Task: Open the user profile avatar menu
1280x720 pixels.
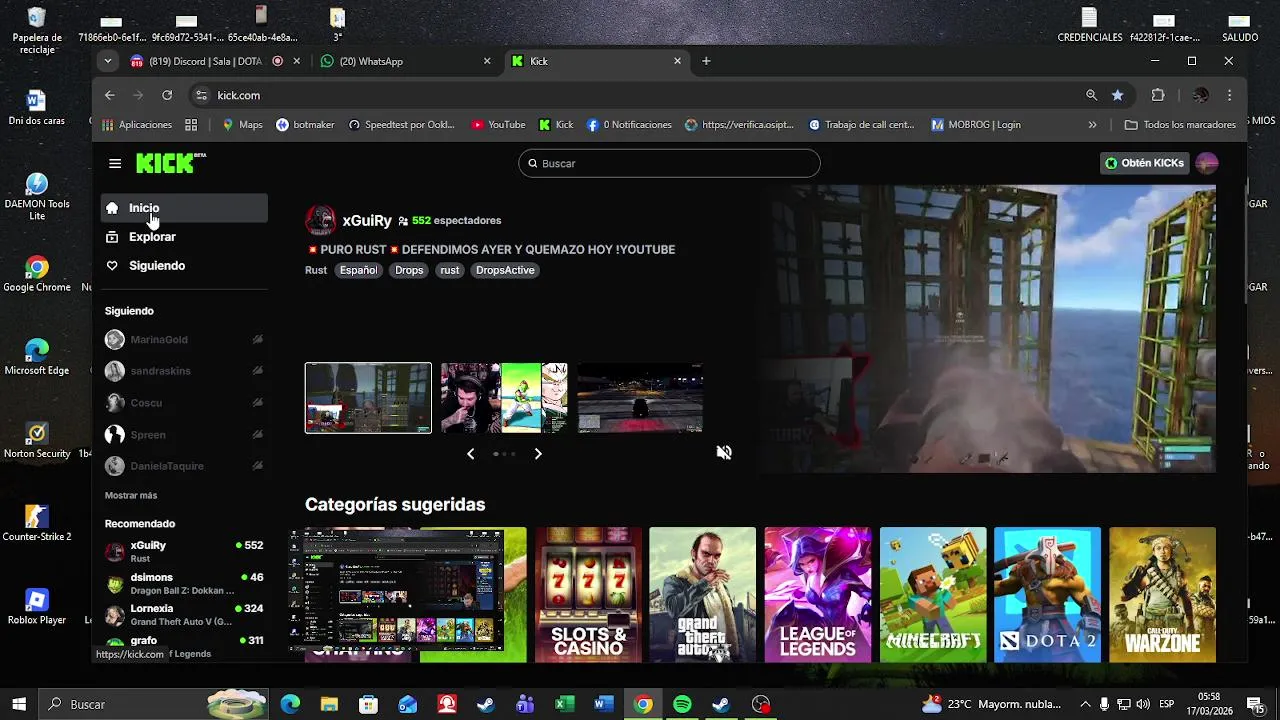Action: [1207, 163]
